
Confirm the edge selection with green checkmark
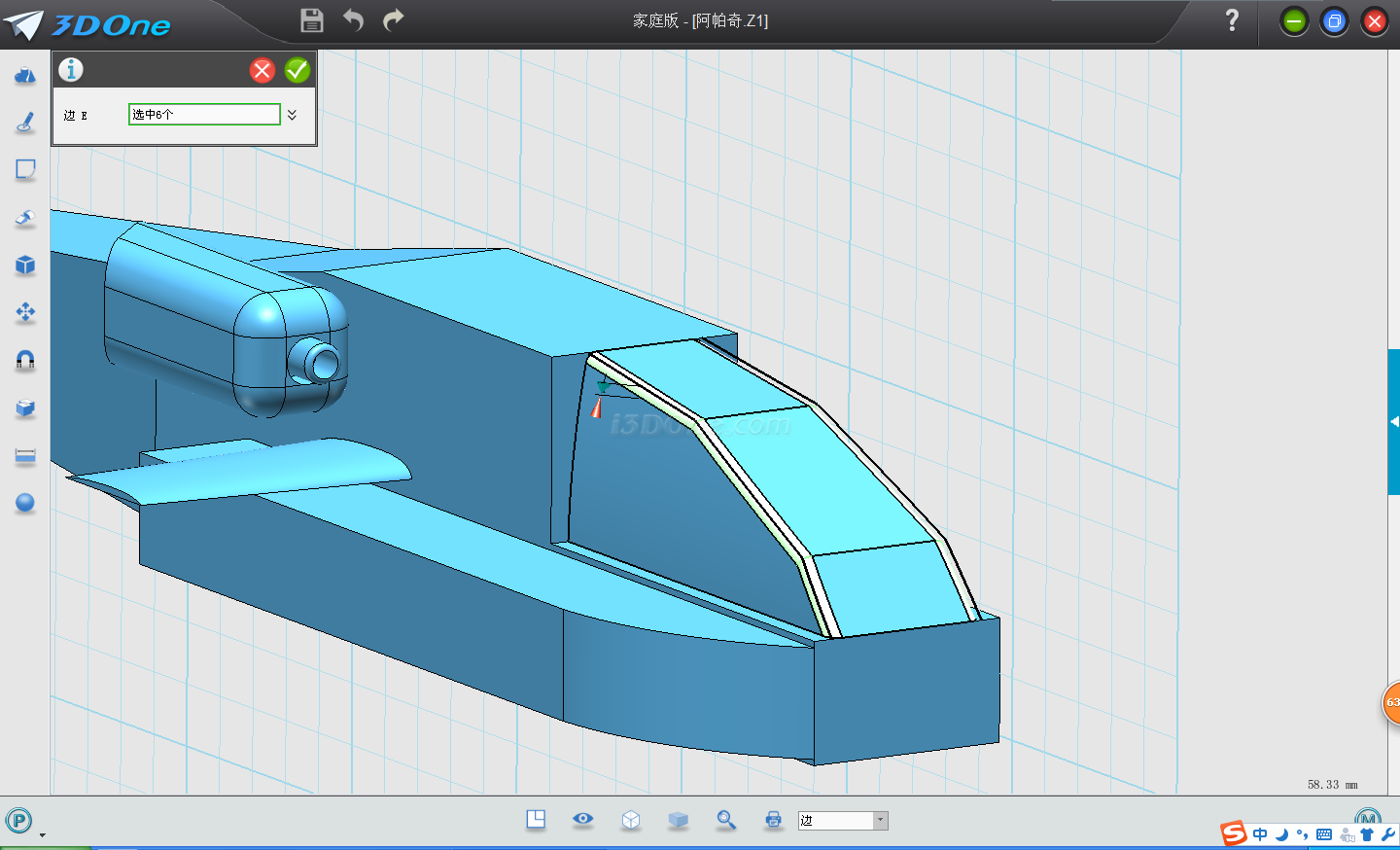[x=297, y=70]
